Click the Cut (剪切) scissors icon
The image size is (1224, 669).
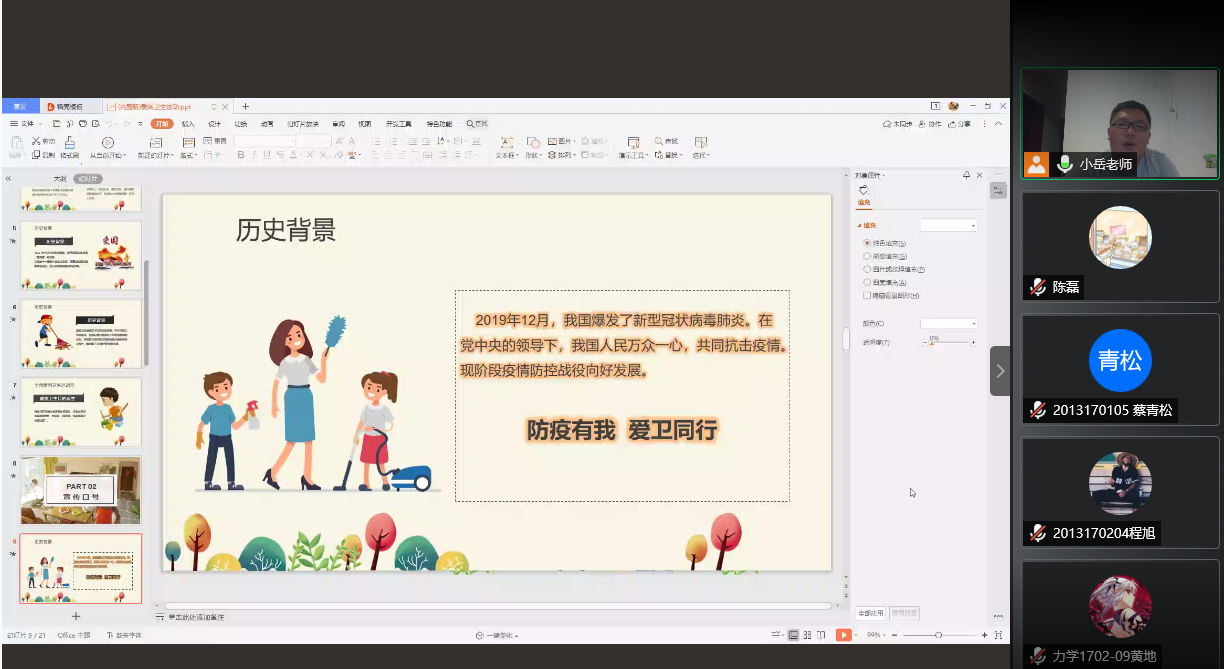(x=36, y=141)
